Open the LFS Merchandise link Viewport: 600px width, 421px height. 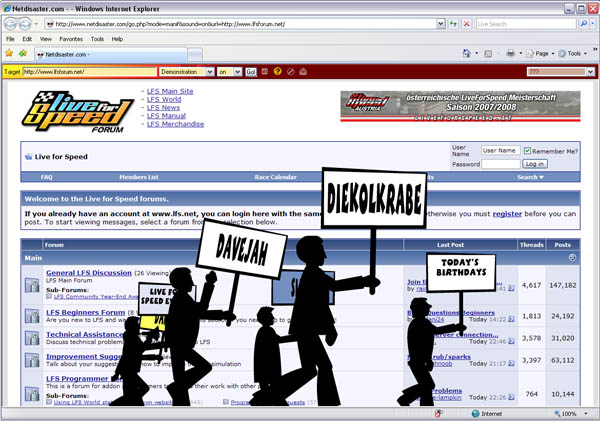click(x=175, y=124)
